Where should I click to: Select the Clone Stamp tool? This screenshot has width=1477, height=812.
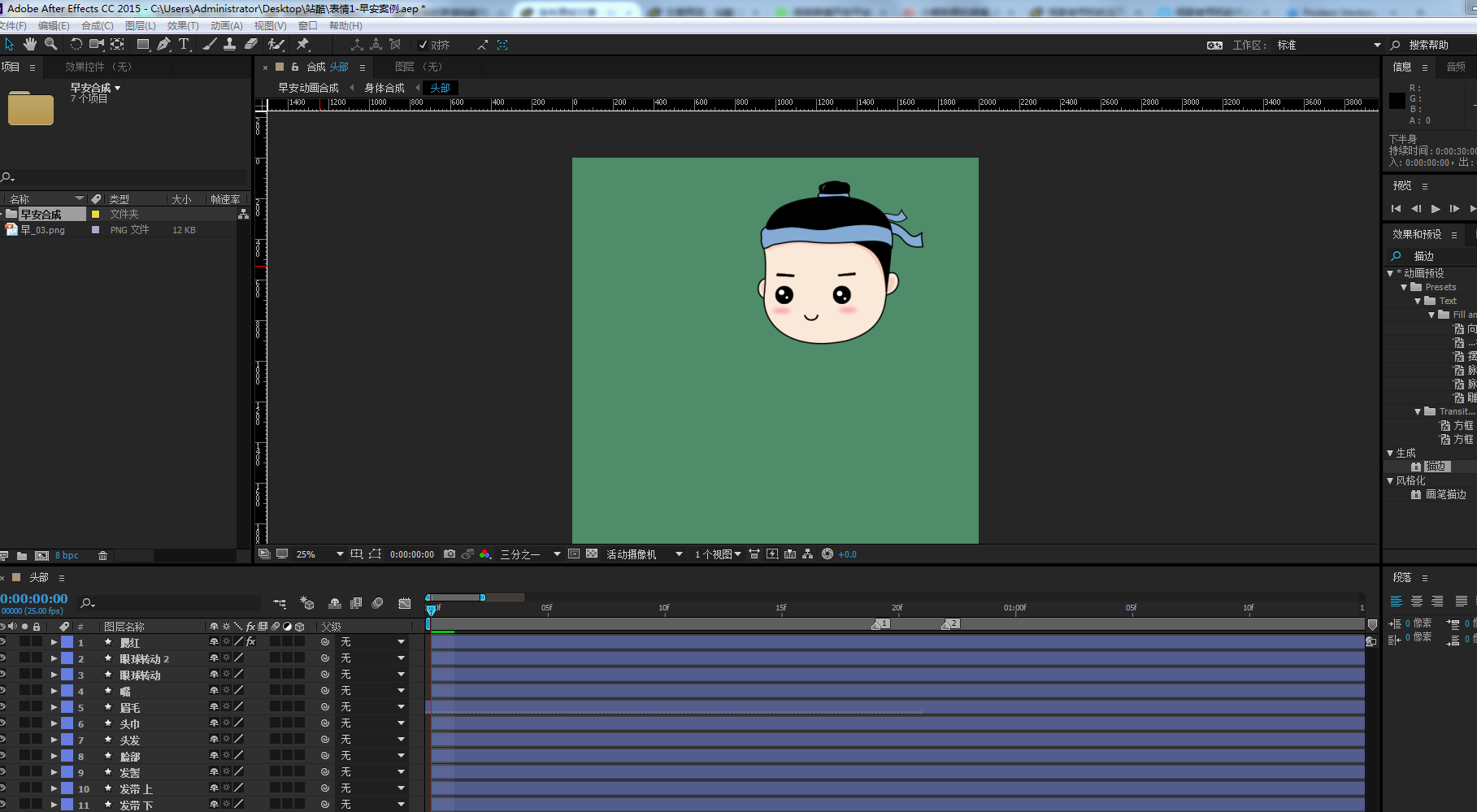pyautogui.click(x=230, y=44)
